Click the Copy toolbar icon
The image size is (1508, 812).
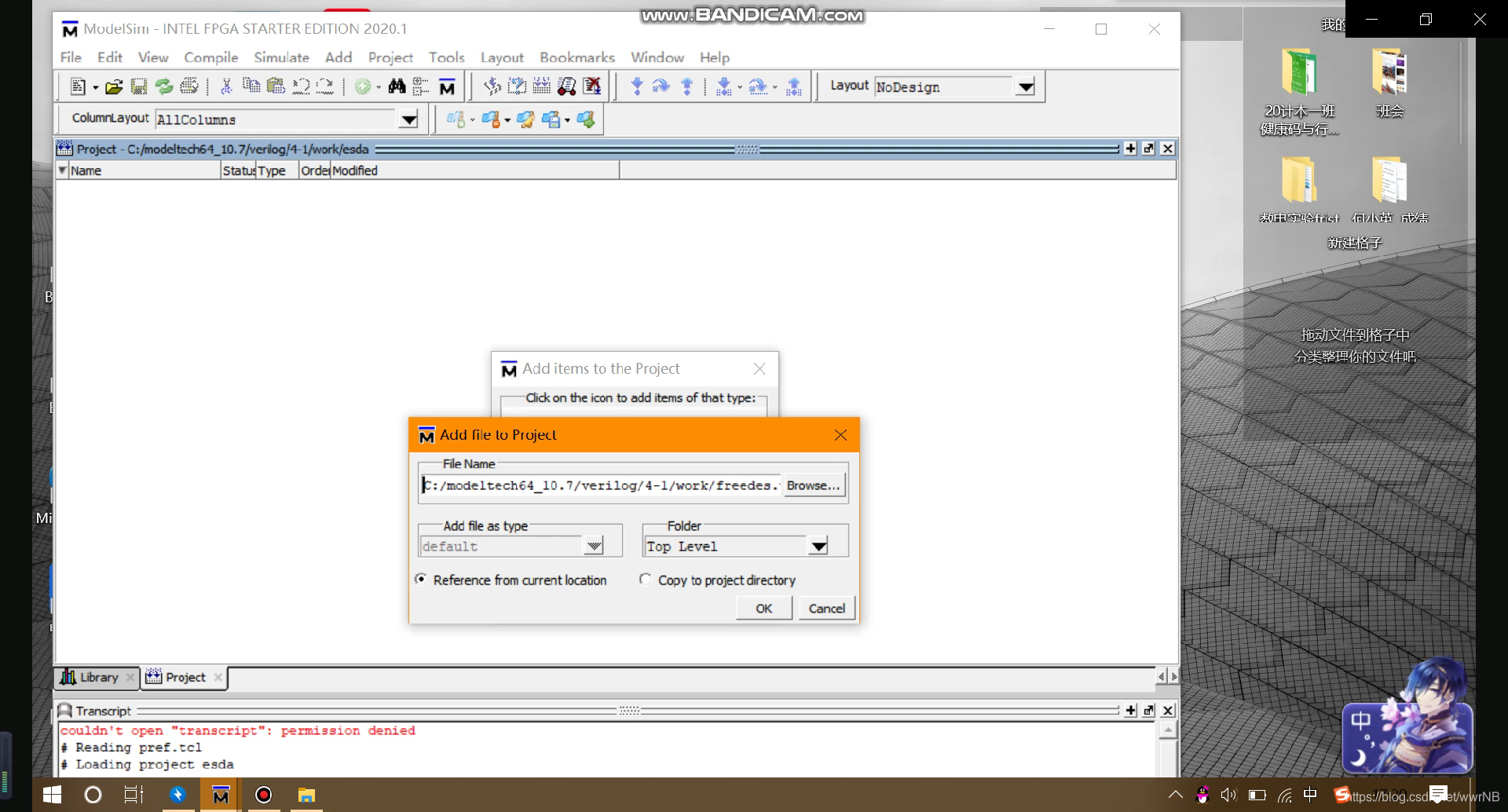(251, 86)
